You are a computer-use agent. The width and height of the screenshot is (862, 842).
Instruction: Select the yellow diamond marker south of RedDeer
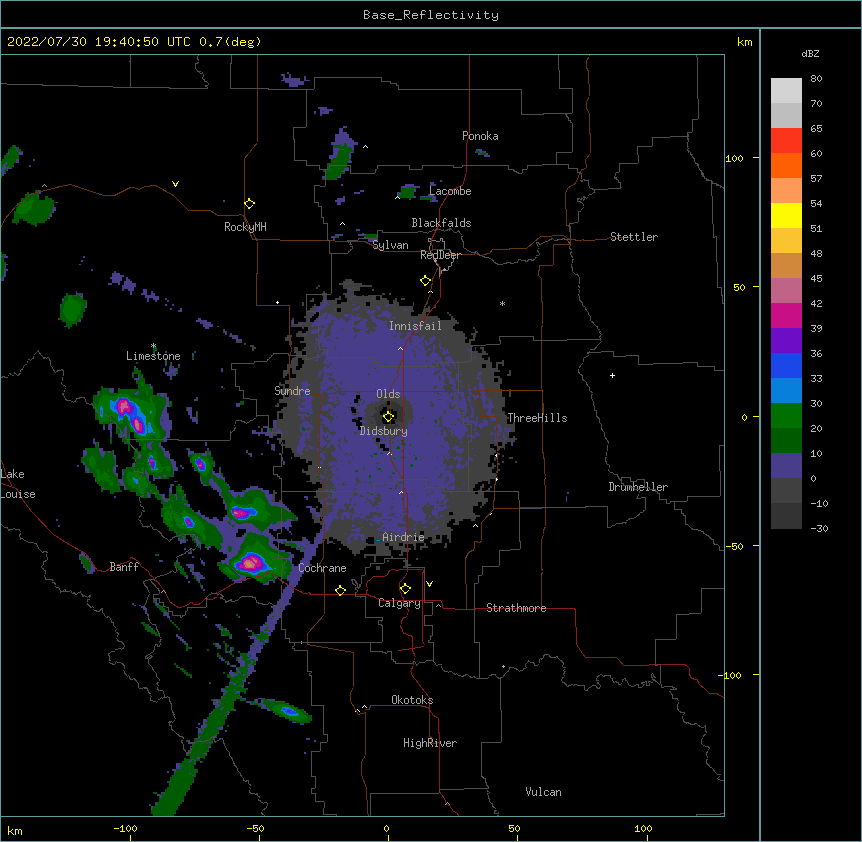pyautogui.click(x=426, y=281)
